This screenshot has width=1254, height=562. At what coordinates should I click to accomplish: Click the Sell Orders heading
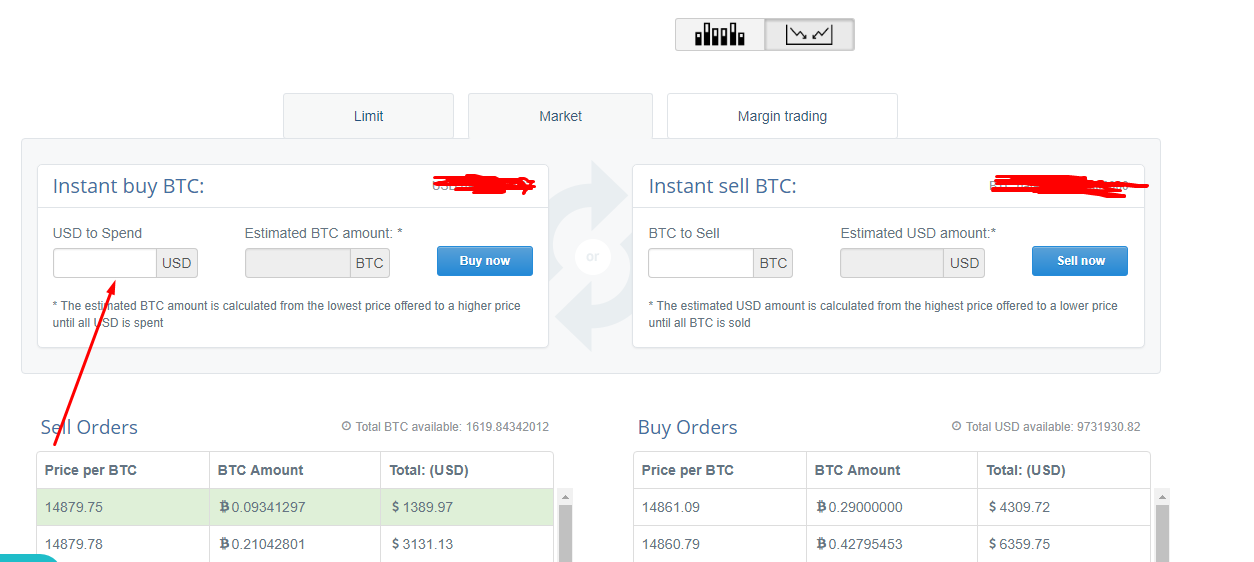click(89, 427)
